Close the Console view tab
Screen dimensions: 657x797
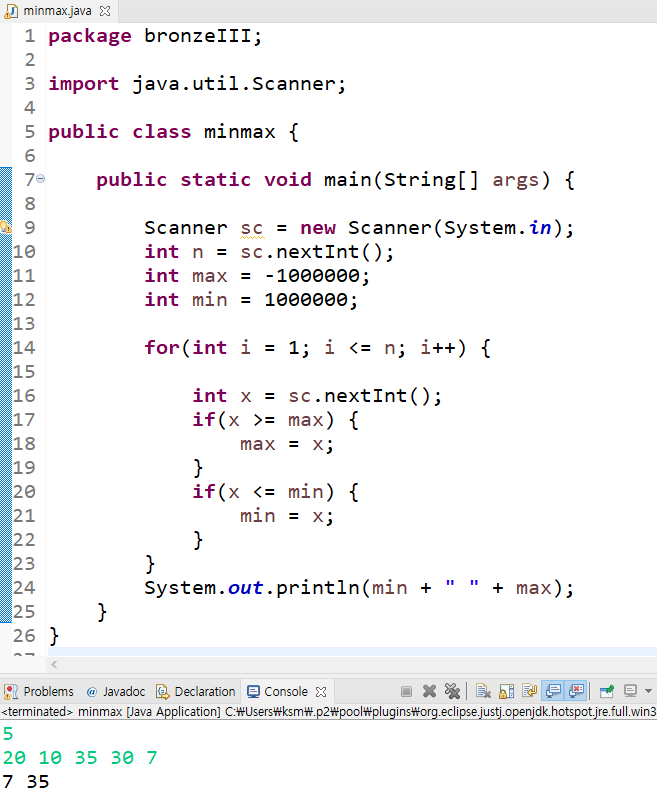point(321,692)
